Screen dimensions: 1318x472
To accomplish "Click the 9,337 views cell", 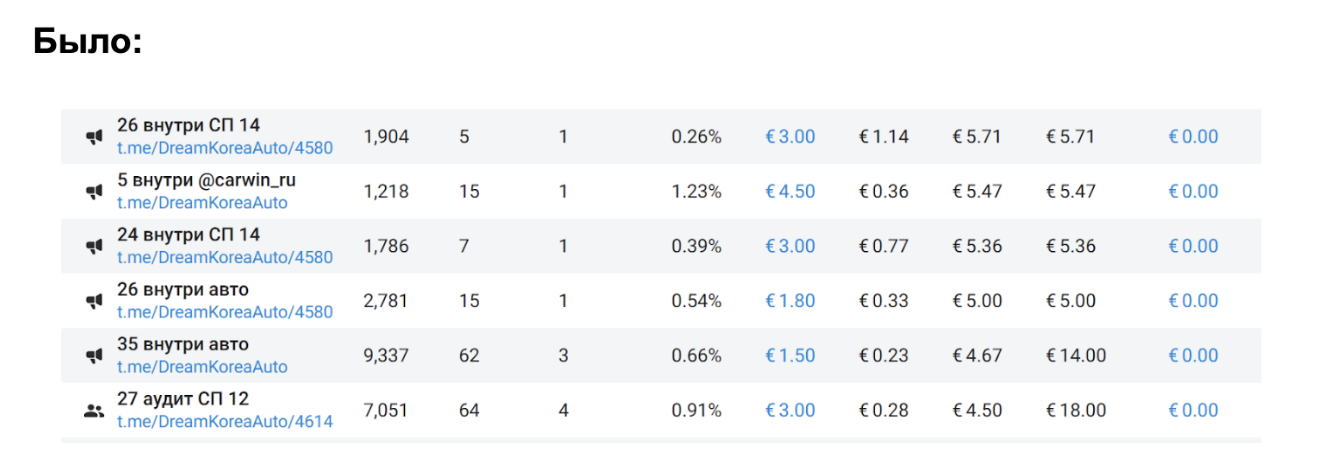I will [x=386, y=356].
